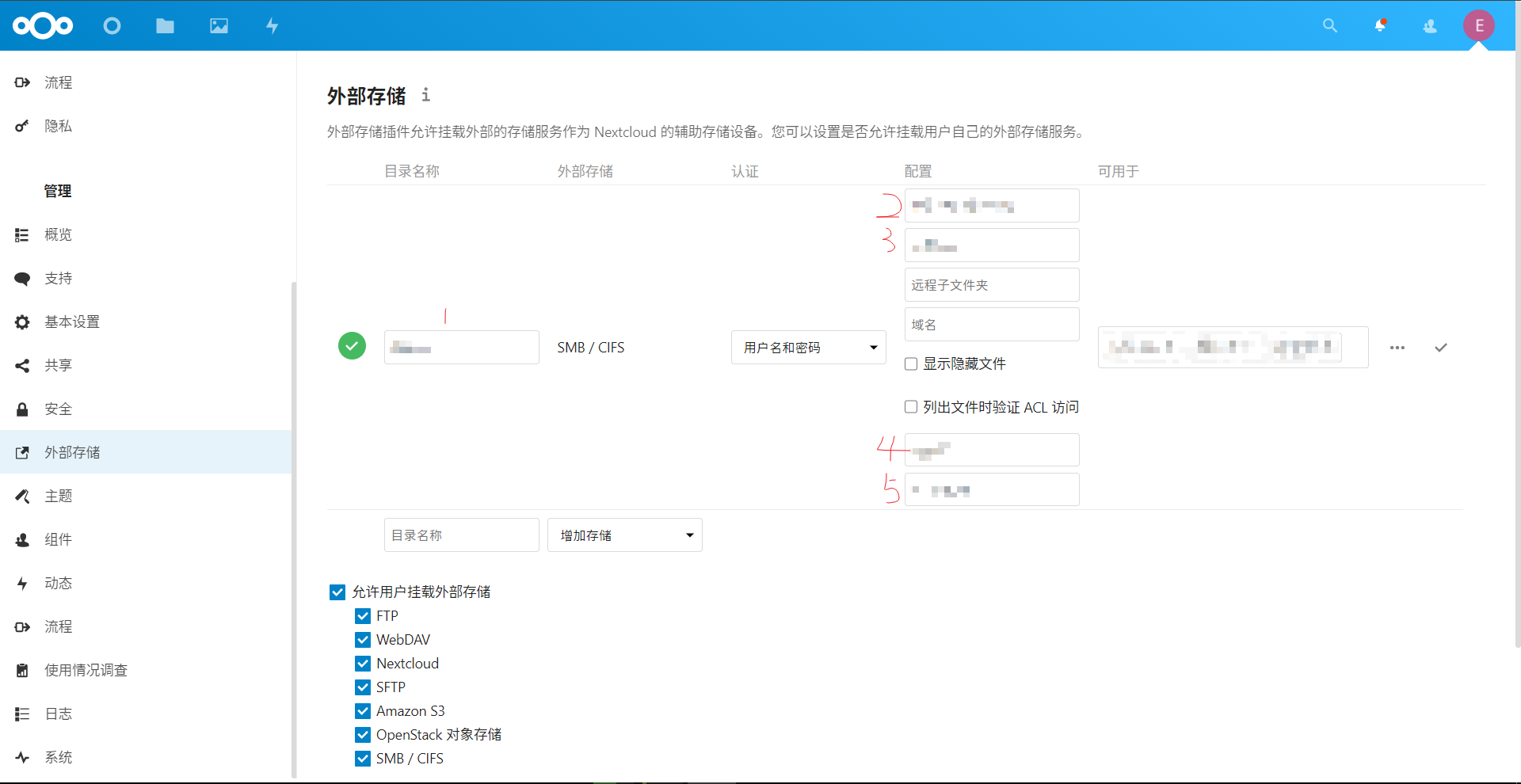Open the Activity lightning icon in header
The image size is (1521, 784).
(272, 26)
